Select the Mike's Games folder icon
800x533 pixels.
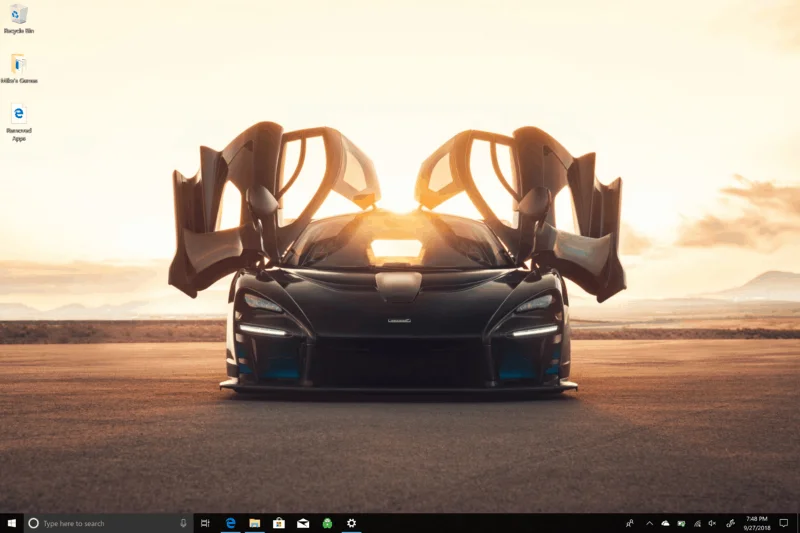[18, 66]
